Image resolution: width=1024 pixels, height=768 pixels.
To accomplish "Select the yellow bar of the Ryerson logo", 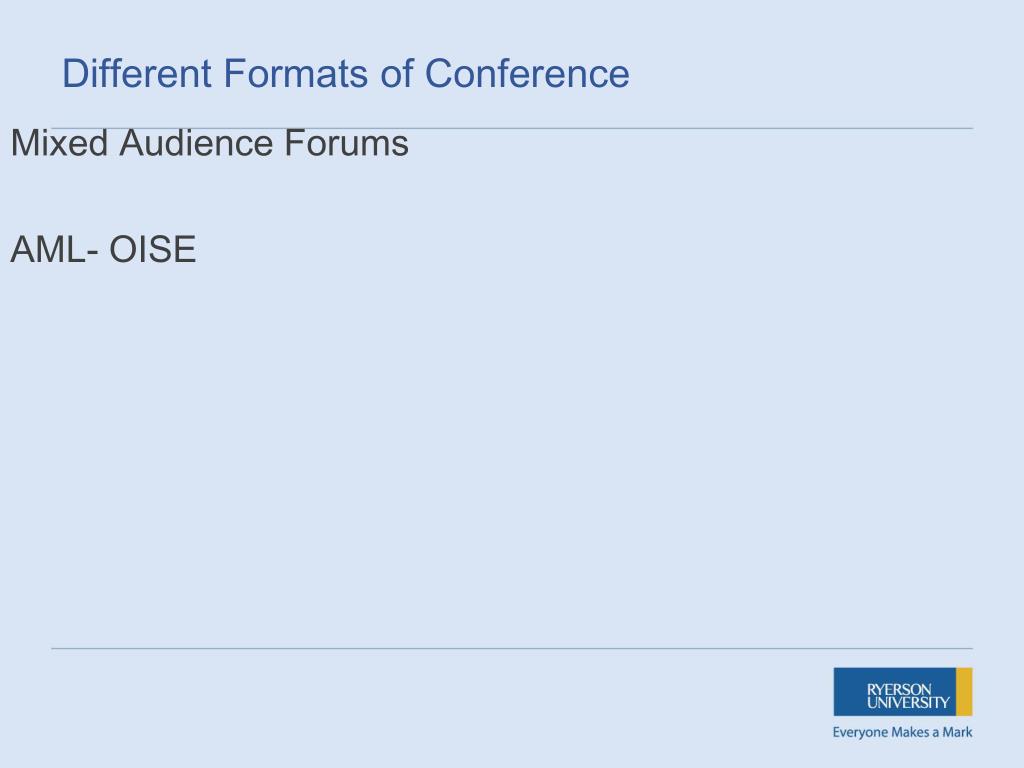I will click(x=964, y=692).
